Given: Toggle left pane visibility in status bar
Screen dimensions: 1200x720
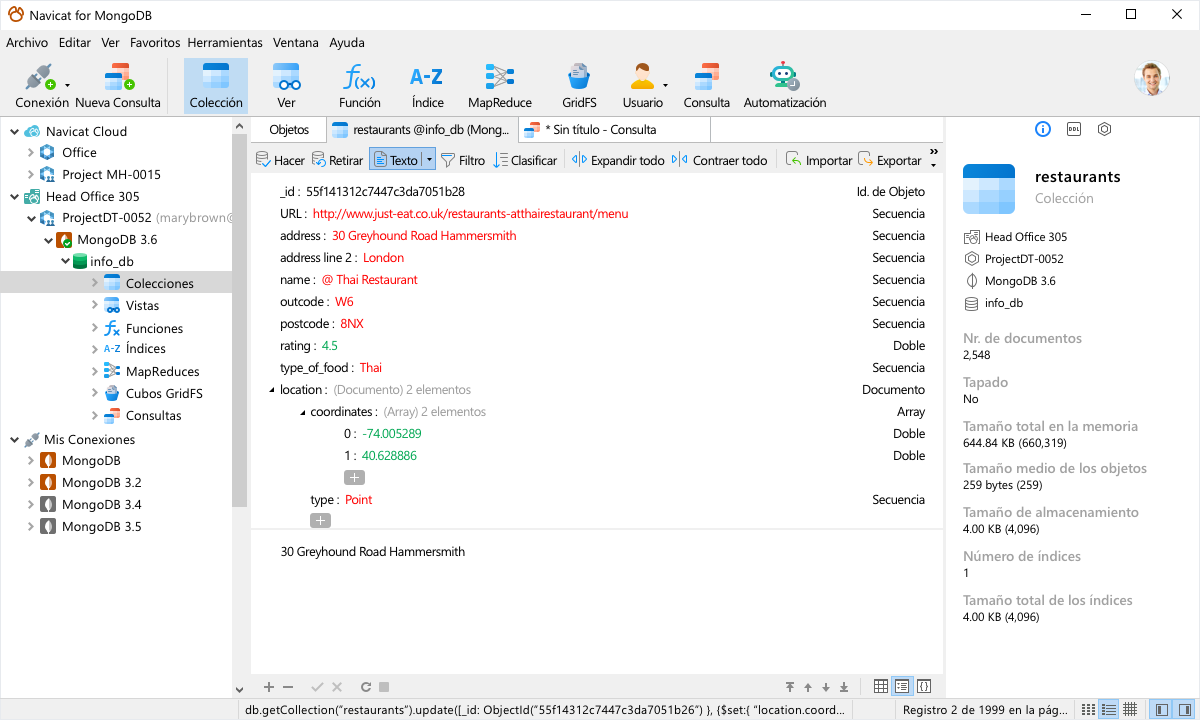Looking at the screenshot, I should [1161, 710].
